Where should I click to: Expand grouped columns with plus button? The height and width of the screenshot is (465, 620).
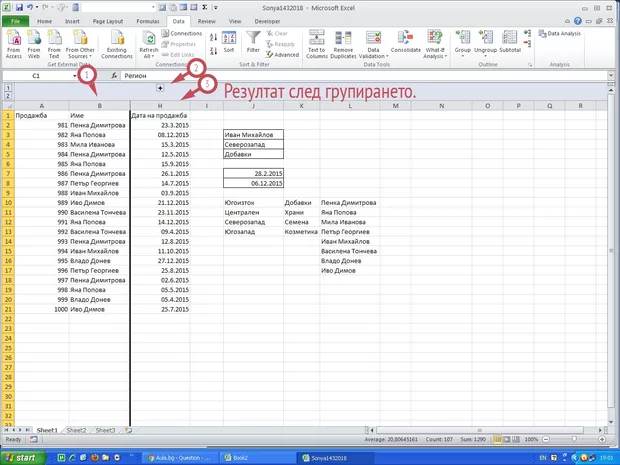pos(159,90)
